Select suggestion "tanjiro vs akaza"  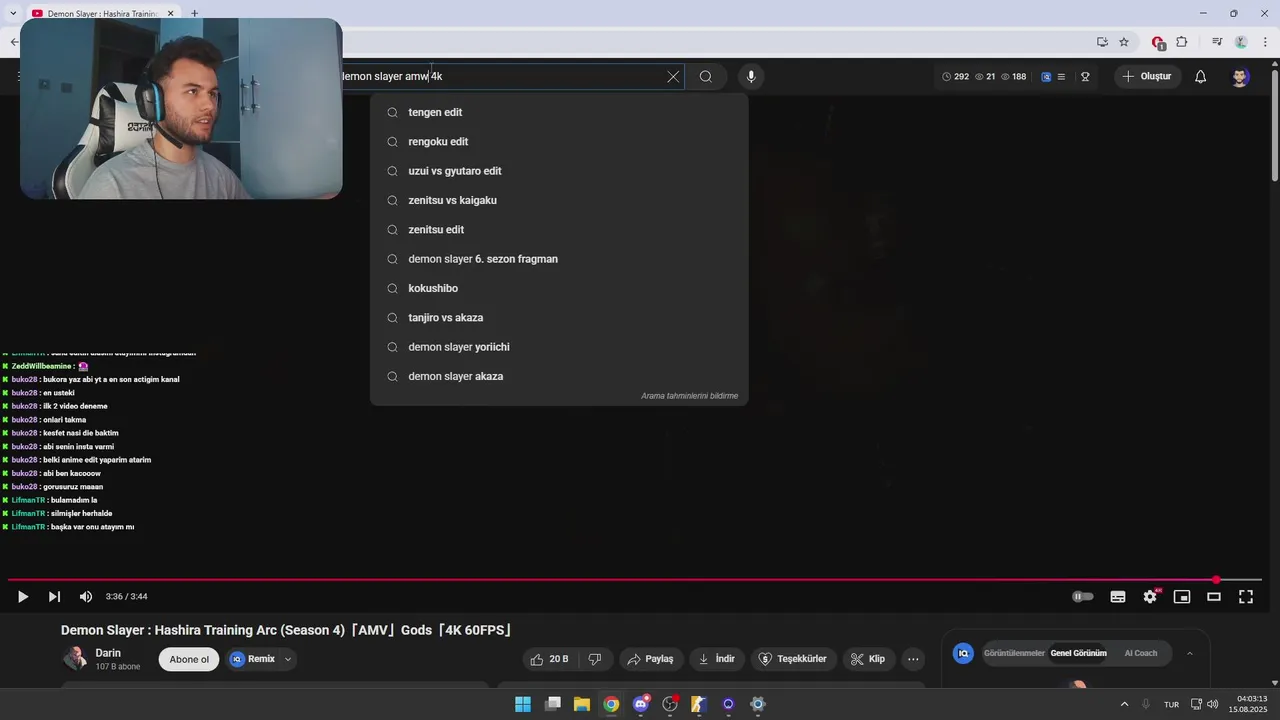pyautogui.click(x=559, y=317)
